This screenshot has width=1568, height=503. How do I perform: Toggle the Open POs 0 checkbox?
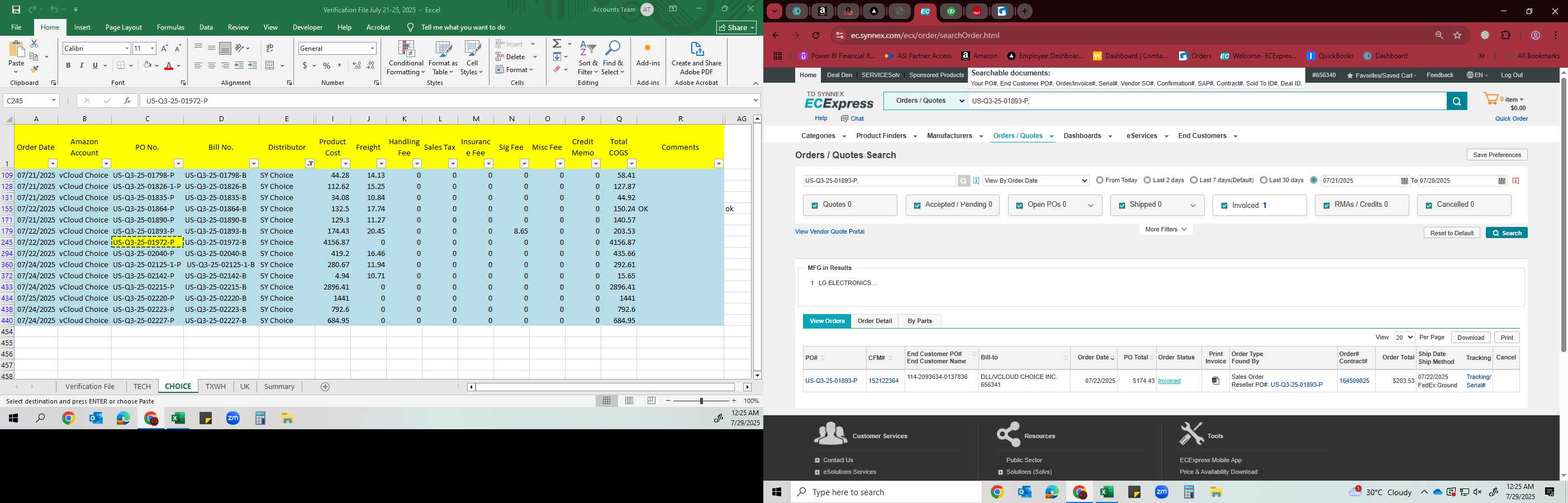click(x=1019, y=206)
